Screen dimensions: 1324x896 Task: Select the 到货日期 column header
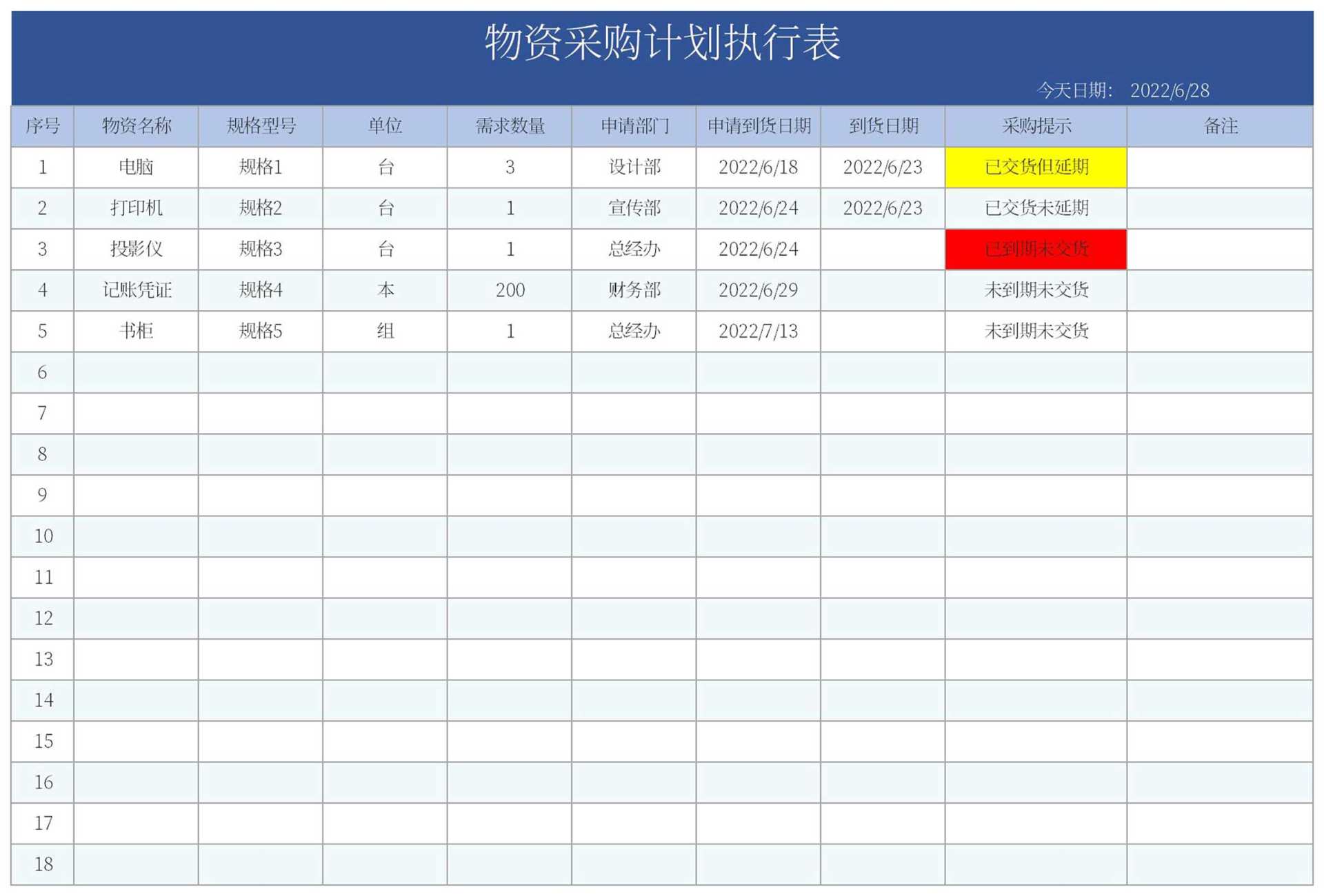[x=883, y=126]
